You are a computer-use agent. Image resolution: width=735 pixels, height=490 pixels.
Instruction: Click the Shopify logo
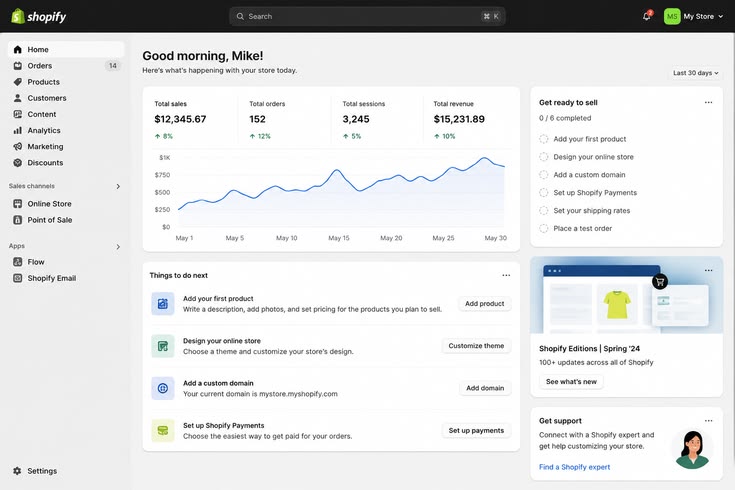pyautogui.click(x=38, y=16)
